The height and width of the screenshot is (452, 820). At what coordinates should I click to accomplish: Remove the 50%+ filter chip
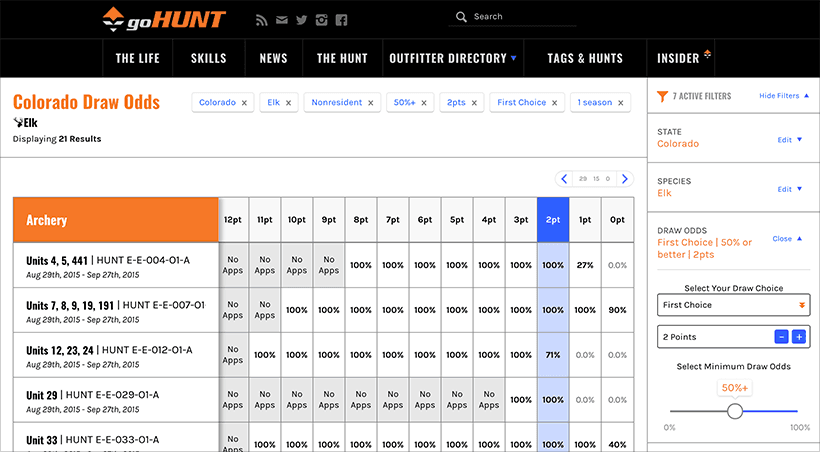[x=424, y=103]
